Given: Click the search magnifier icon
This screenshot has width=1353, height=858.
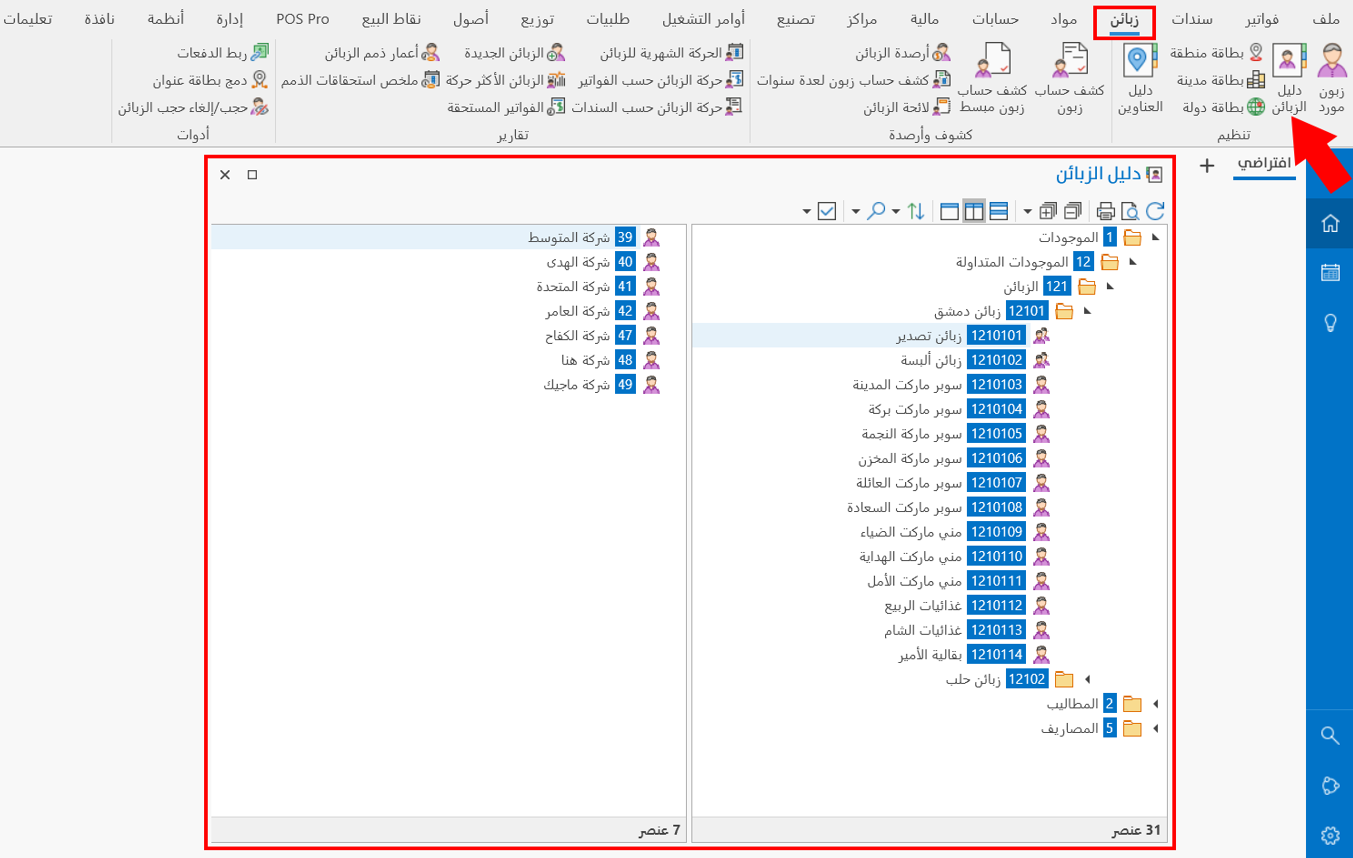Looking at the screenshot, I should [x=877, y=211].
